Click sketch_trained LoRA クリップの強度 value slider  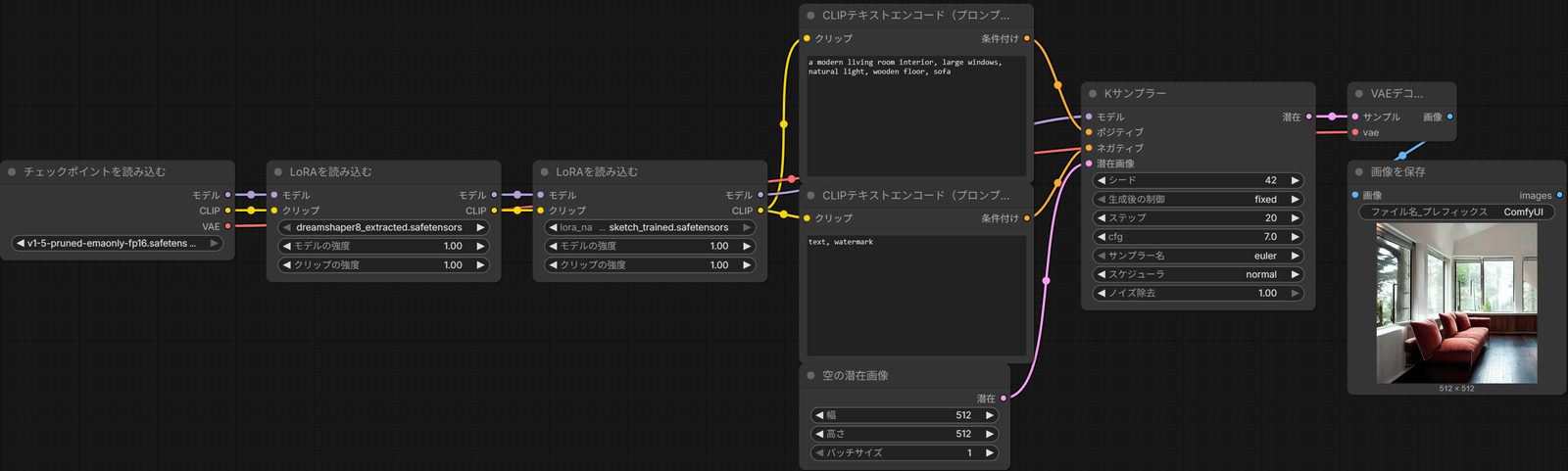pyautogui.click(x=650, y=264)
